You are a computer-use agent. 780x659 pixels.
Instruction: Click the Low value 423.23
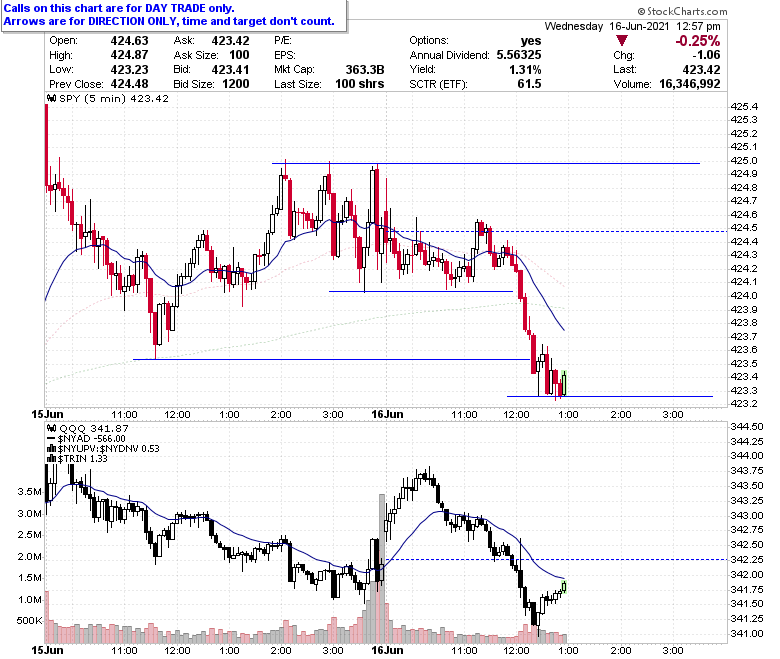(x=129, y=70)
